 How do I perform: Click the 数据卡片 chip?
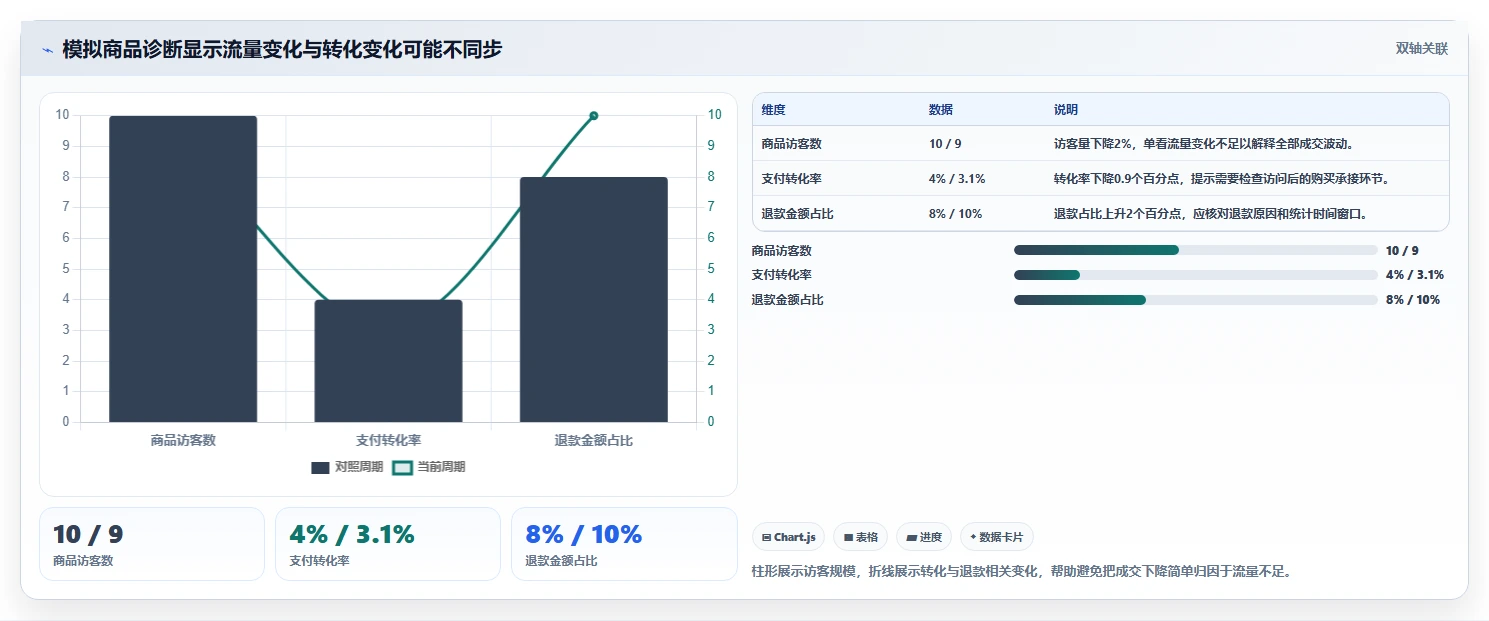[996, 537]
